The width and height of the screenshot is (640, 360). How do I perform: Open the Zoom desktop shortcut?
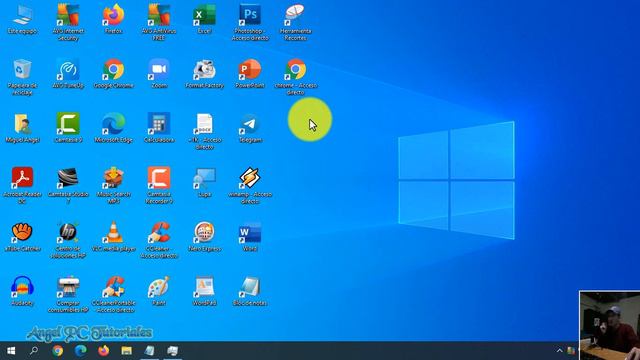(x=159, y=74)
